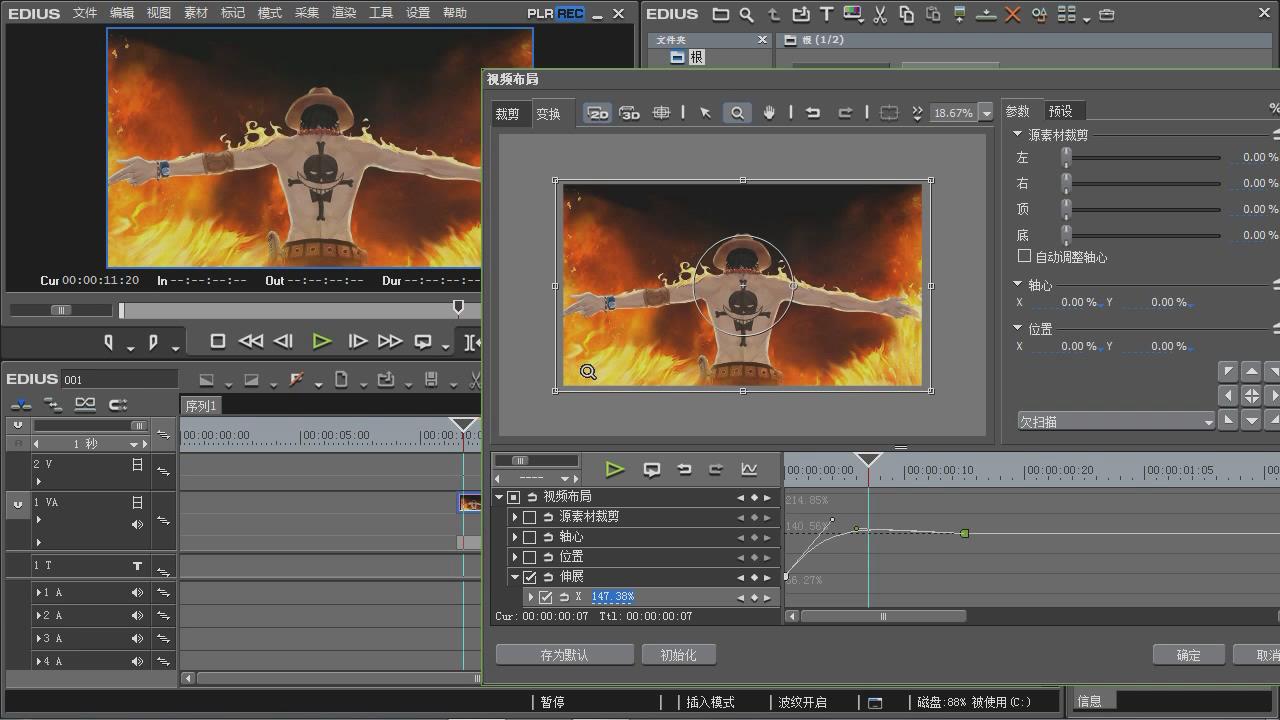1280x720 pixels.
Task: Mute the 2 A audio track speaker
Action: coord(137,616)
